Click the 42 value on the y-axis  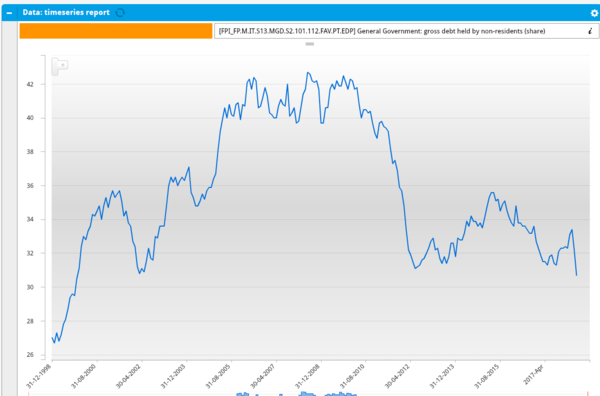pos(30,84)
